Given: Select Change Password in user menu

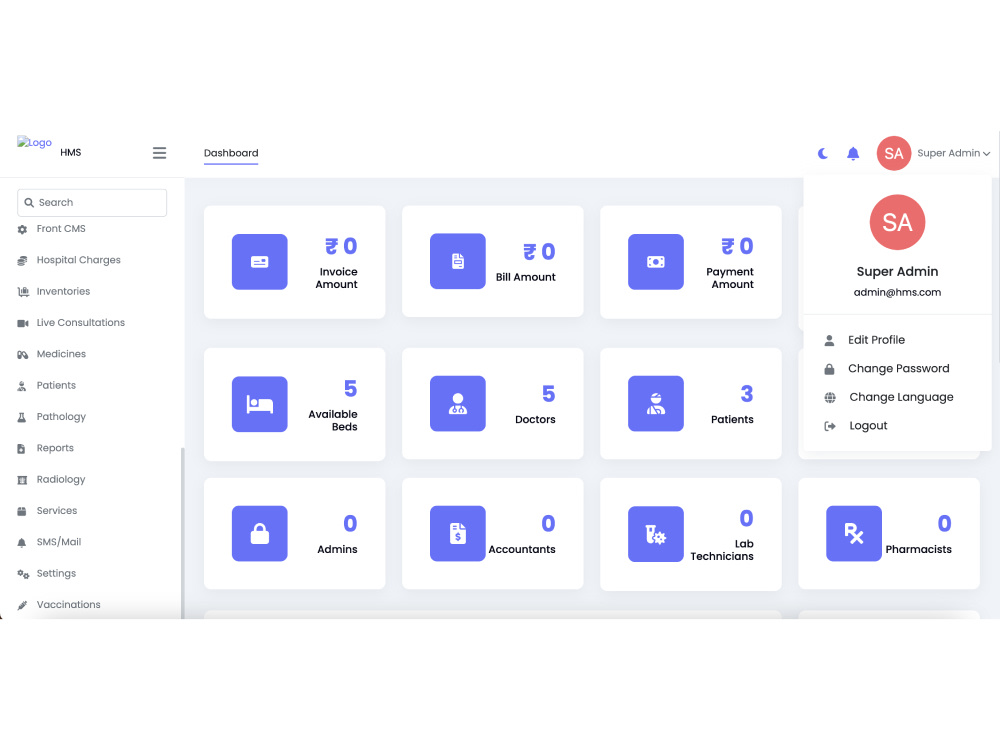Looking at the screenshot, I should click(x=899, y=368).
